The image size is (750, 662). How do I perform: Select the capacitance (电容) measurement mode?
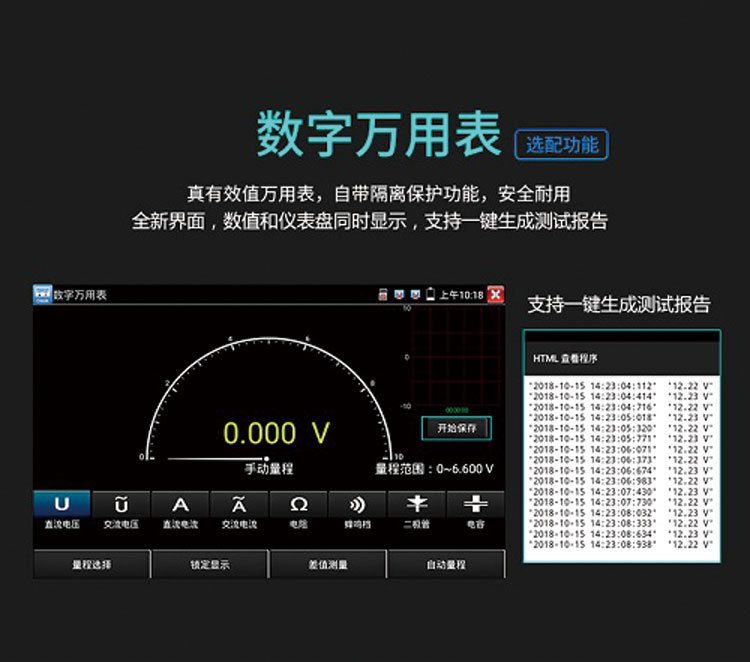pyautogui.click(x=475, y=510)
